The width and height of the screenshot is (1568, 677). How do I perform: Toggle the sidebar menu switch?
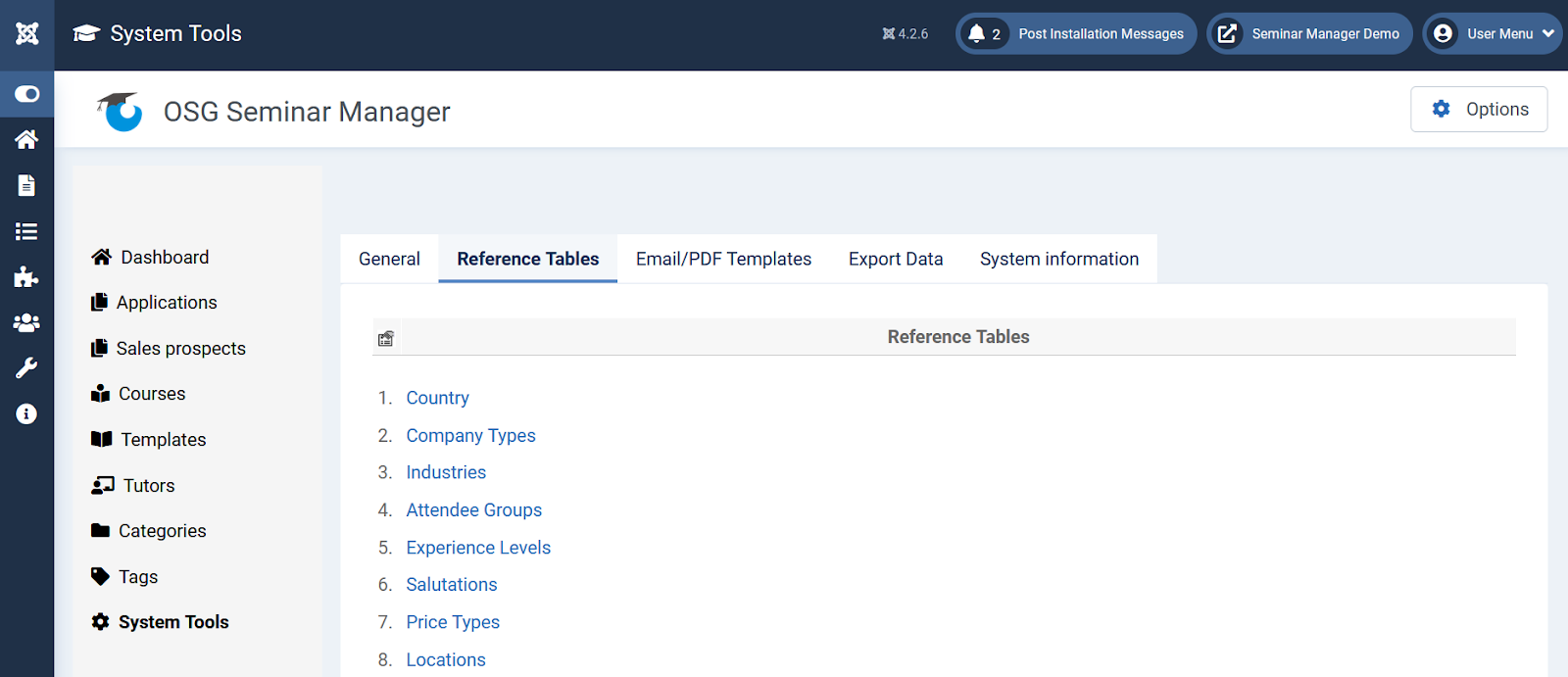[26, 94]
